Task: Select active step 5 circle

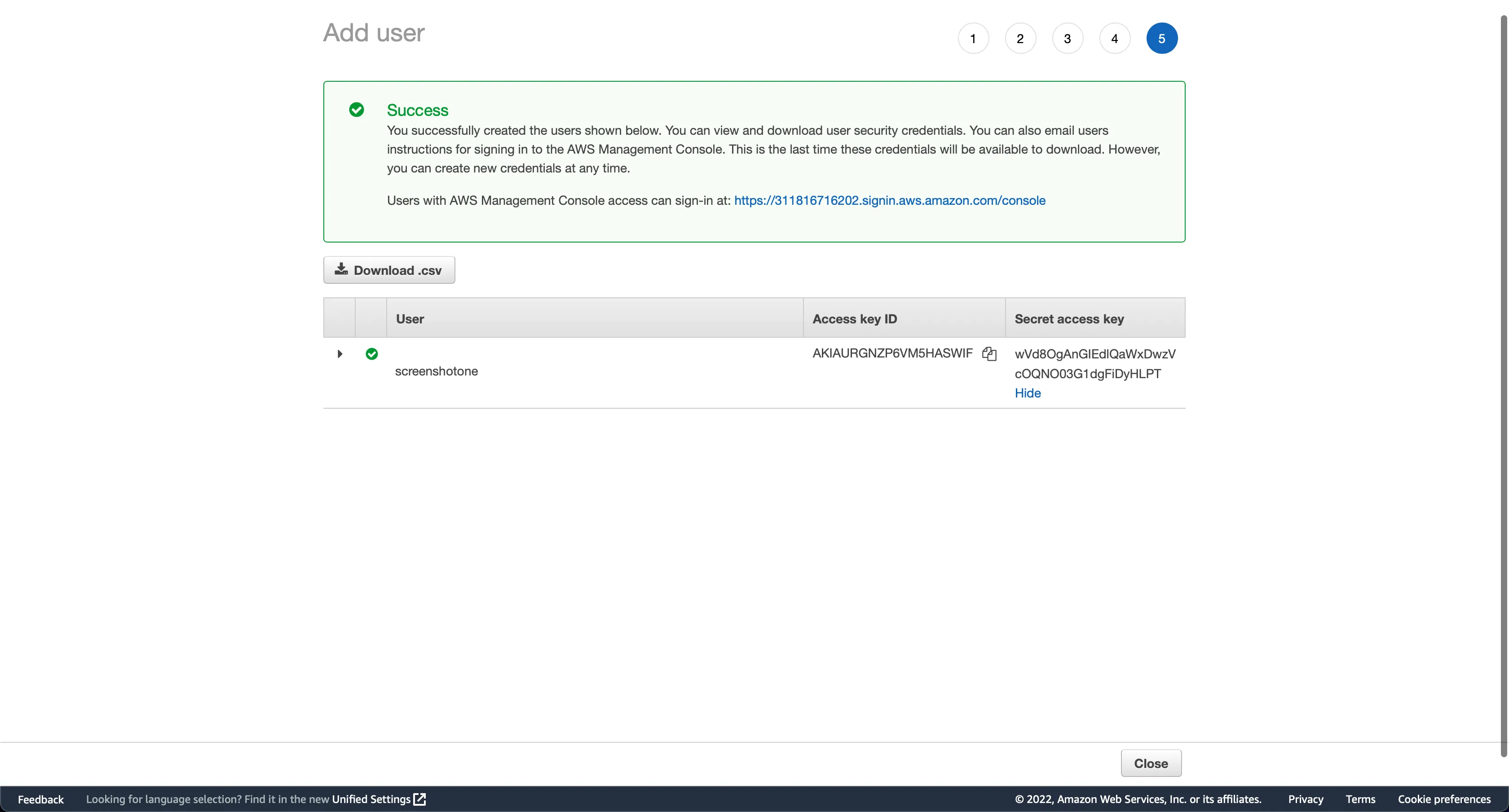Action: [1162, 39]
